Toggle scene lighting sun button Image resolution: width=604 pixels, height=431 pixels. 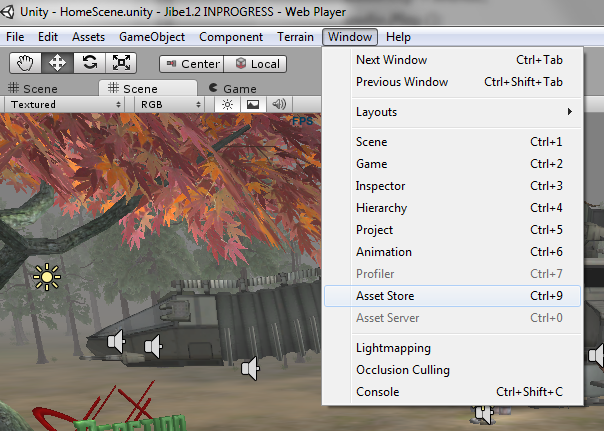227,104
